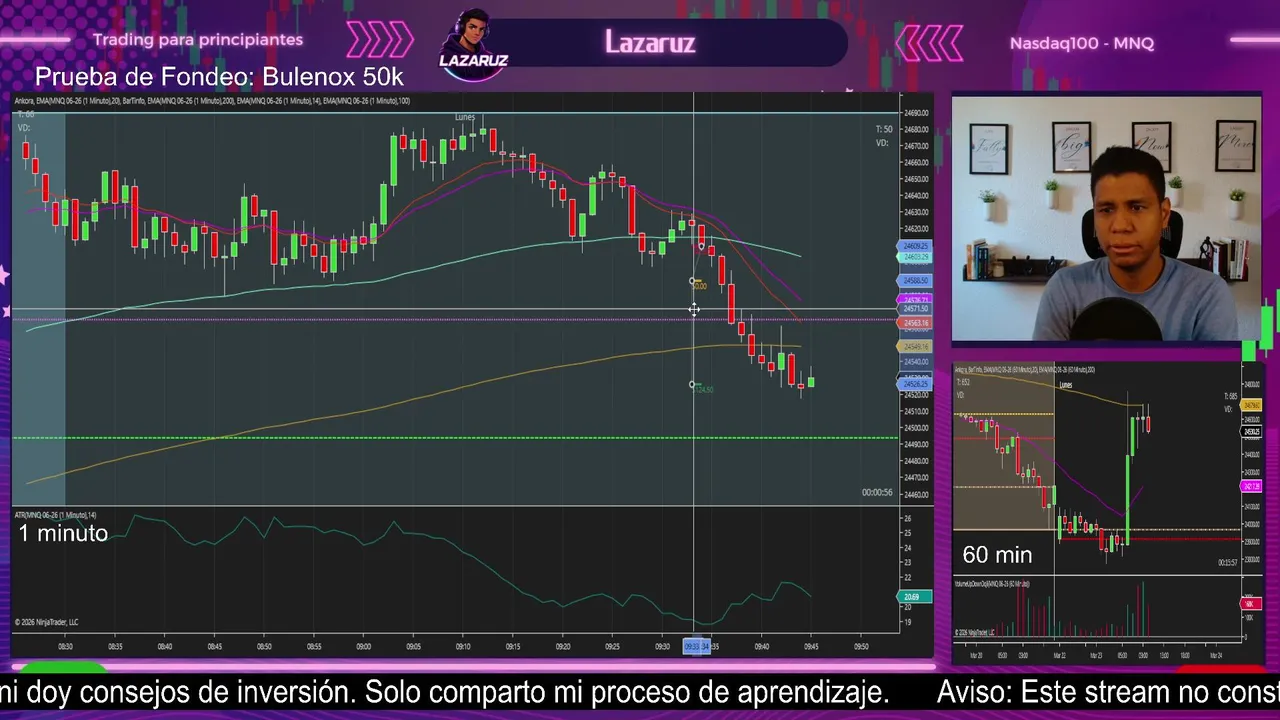Click the 60 min chart label

997,555
